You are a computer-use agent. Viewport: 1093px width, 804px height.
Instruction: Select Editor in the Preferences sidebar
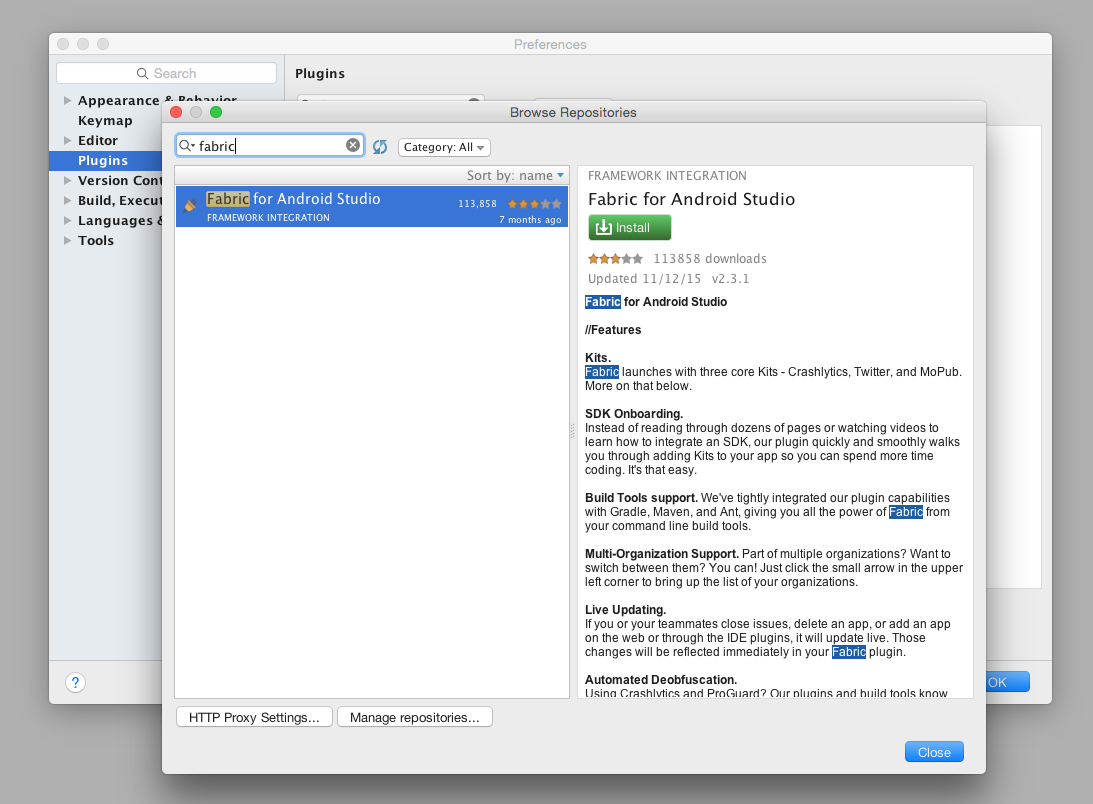(x=96, y=140)
